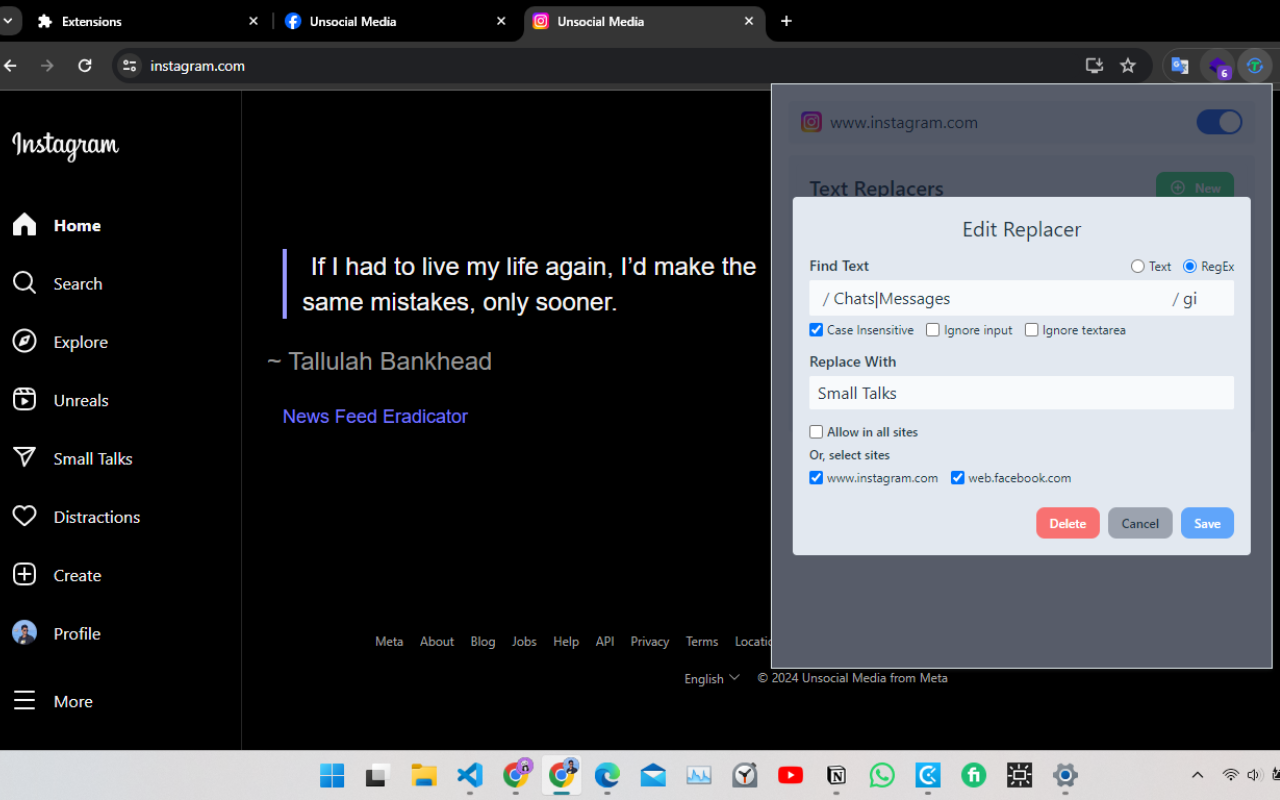This screenshot has width=1280, height=800.
Task: Open the purple extension with badge 6
Action: [1218, 67]
